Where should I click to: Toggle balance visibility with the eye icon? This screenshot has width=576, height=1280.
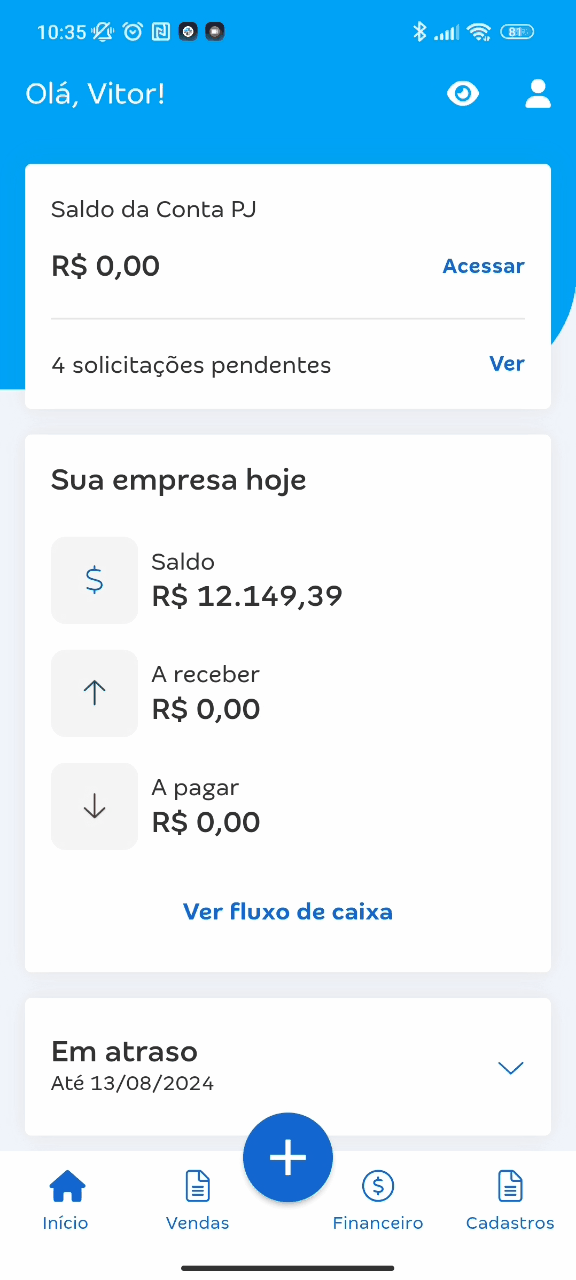click(x=463, y=93)
